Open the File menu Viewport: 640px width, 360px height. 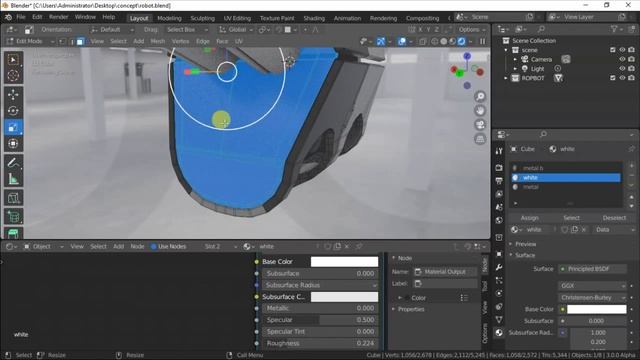pos(21,17)
